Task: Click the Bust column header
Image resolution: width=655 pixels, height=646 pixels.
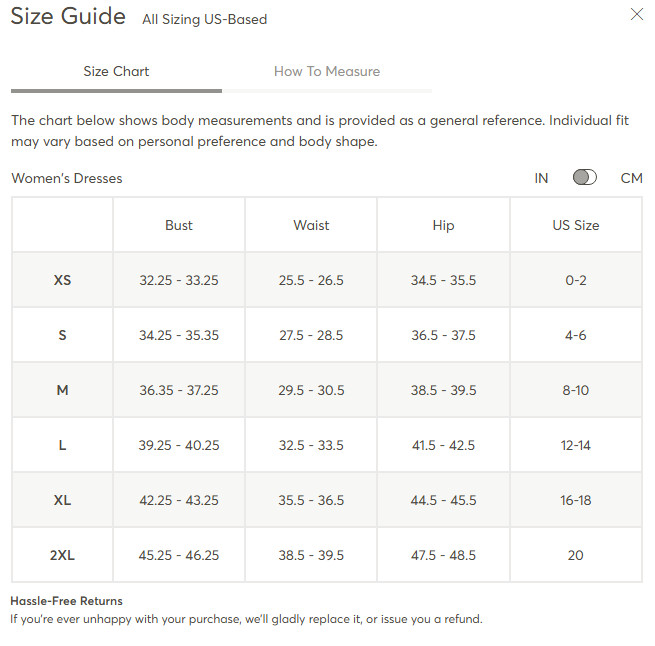Action: click(179, 225)
